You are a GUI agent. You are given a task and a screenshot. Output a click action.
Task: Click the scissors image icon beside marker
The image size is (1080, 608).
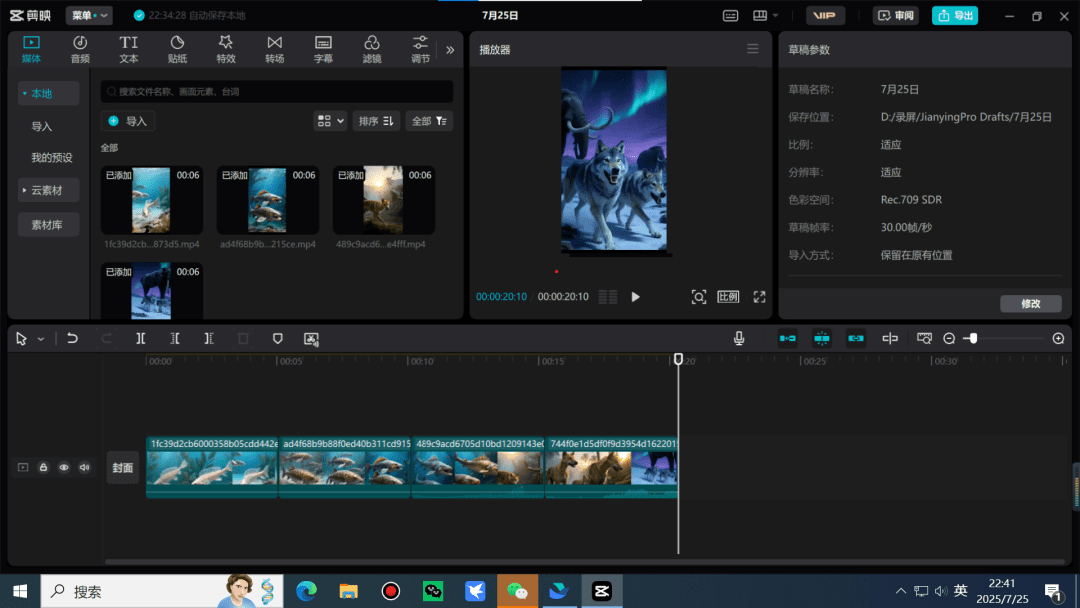(x=311, y=338)
